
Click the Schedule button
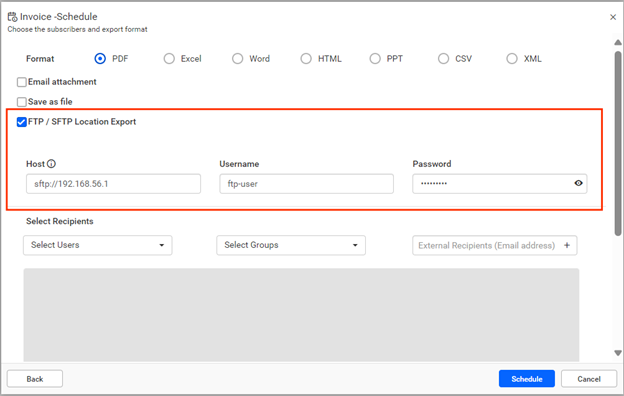pos(526,379)
